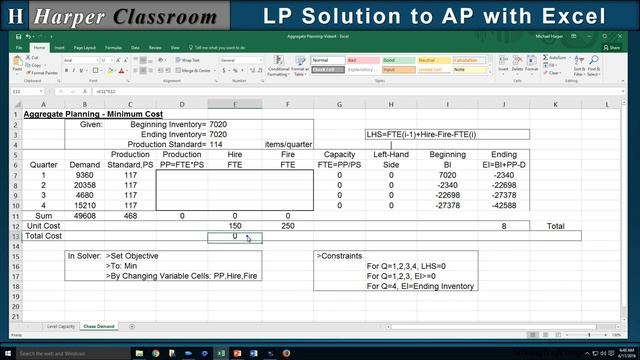Open the File tab

(x=19, y=48)
